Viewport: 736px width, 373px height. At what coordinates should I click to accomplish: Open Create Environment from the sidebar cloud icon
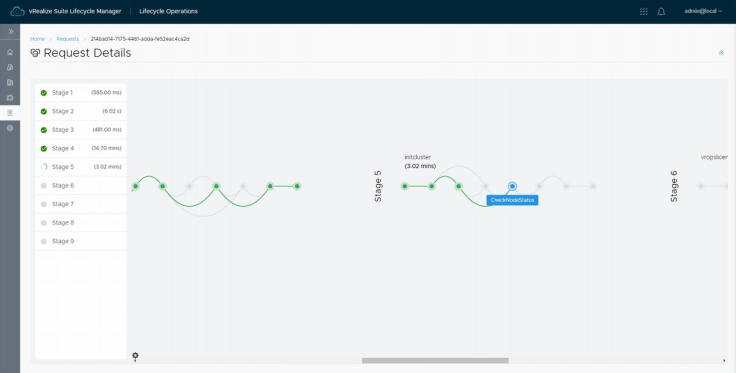10,67
